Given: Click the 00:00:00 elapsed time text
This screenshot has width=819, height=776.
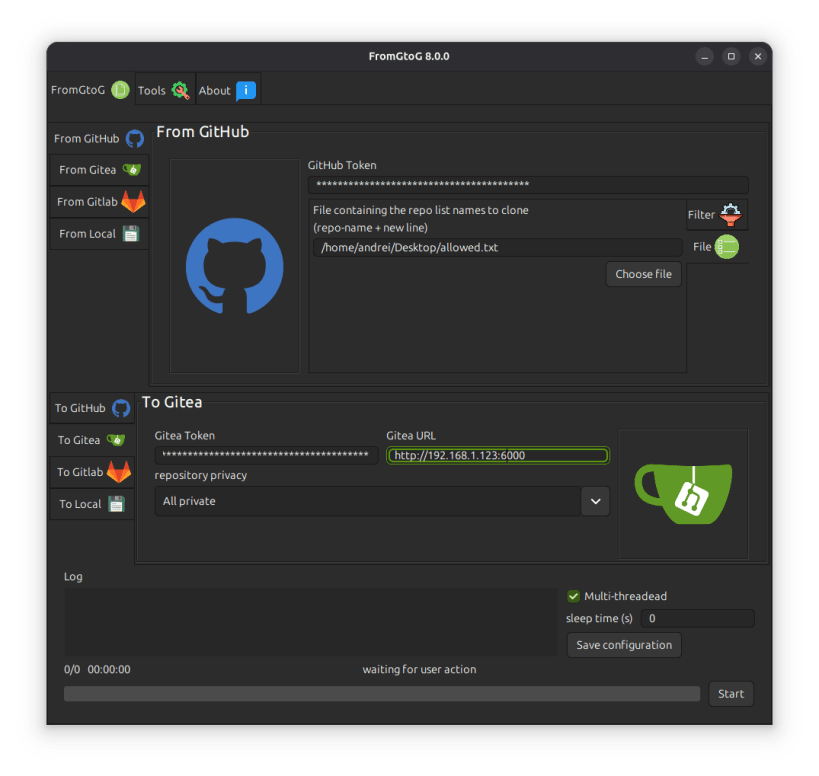Looking at the screenshot, I should (x=109, y=669).
